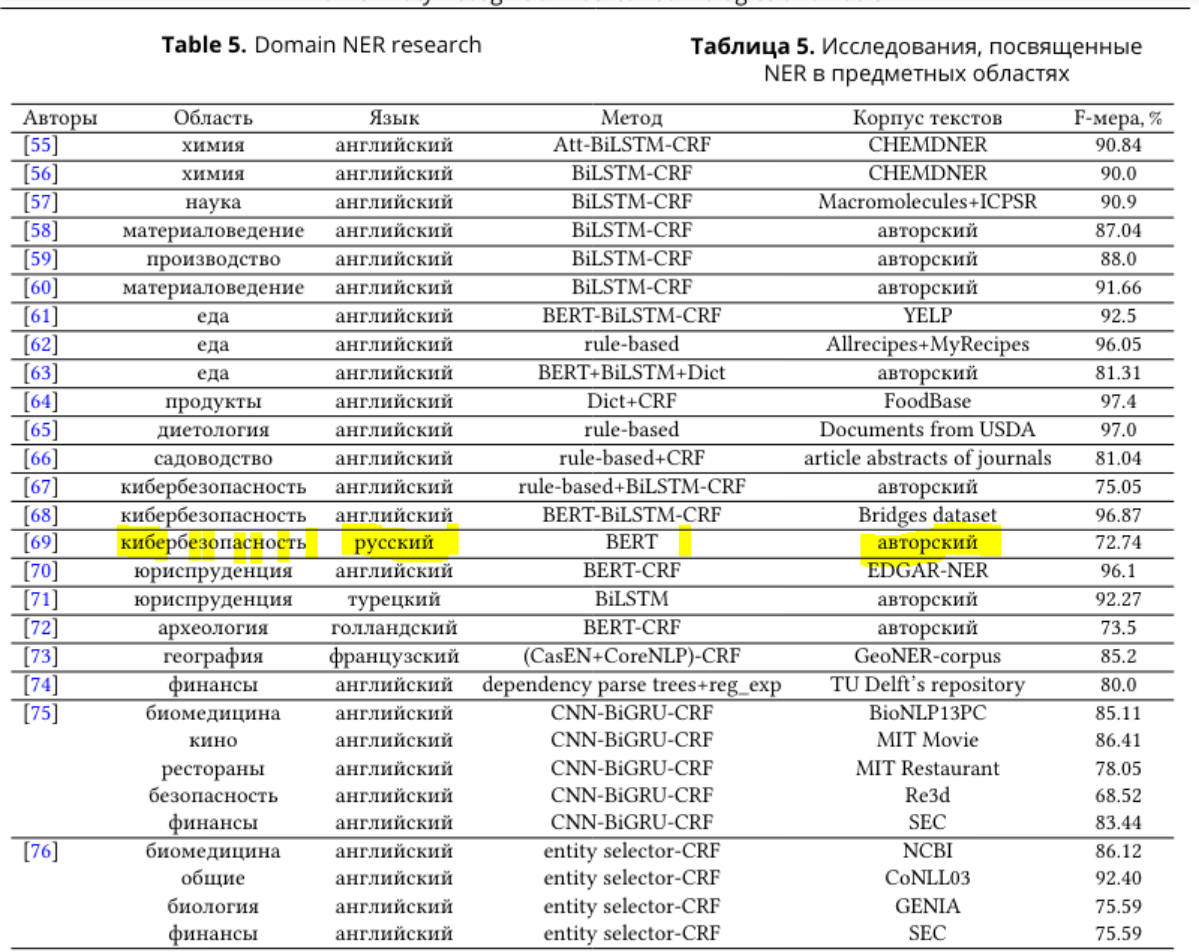The height and width of the screenshot is (952, 1199).
Task: Click citation [62] for rule-based food NER
Action: click(41, 344)
